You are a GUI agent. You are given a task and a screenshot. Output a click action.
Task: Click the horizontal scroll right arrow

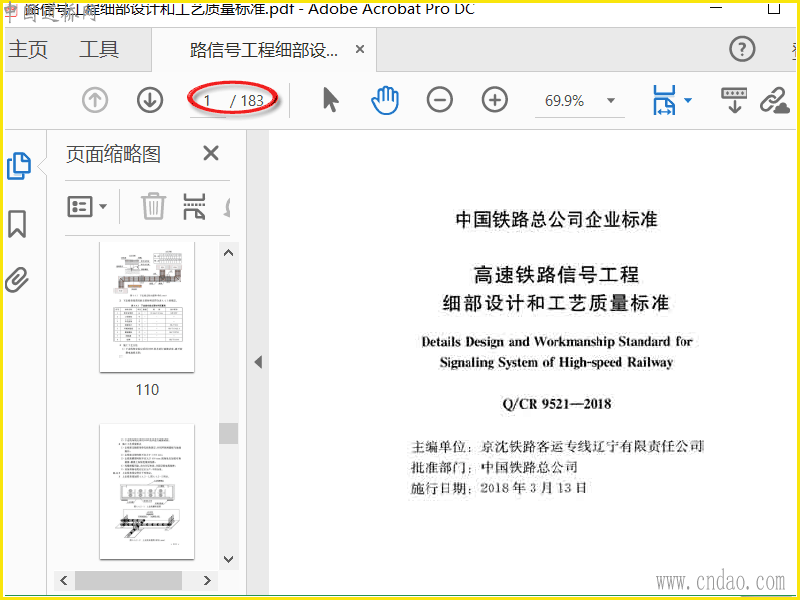coord(207,580)
